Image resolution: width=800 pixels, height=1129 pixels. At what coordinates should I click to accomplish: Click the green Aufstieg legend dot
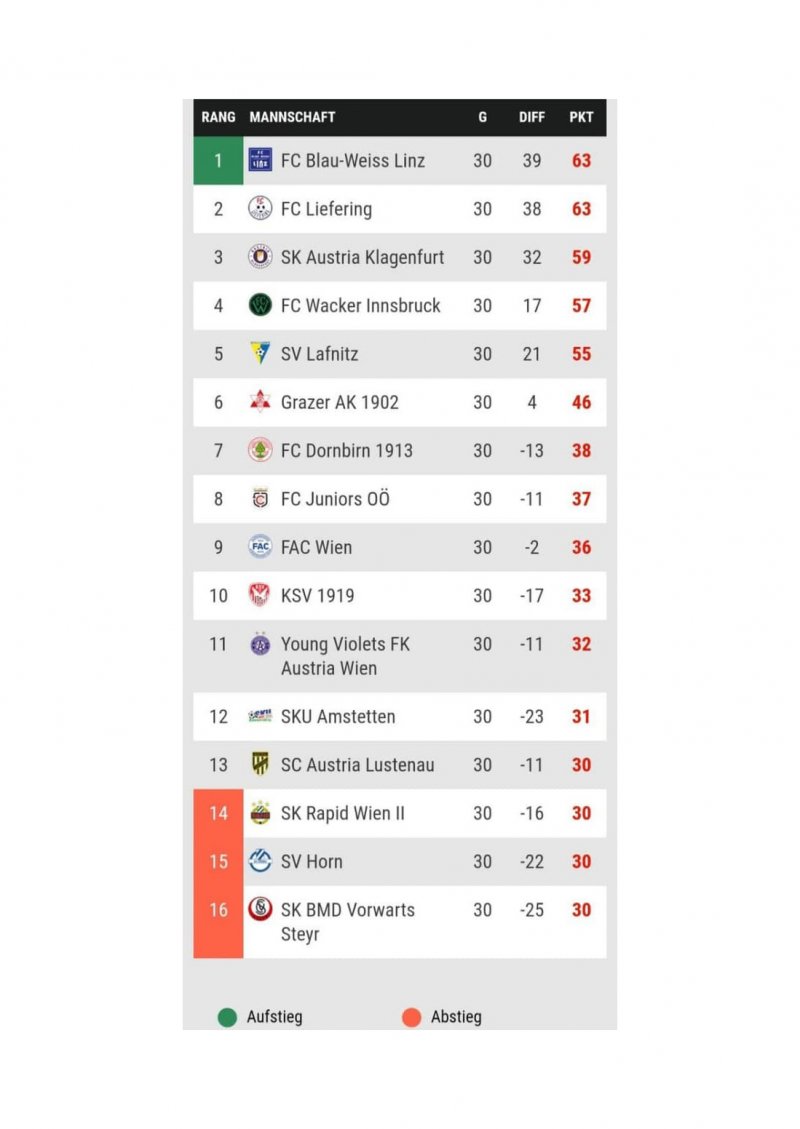coord(227,1018)
